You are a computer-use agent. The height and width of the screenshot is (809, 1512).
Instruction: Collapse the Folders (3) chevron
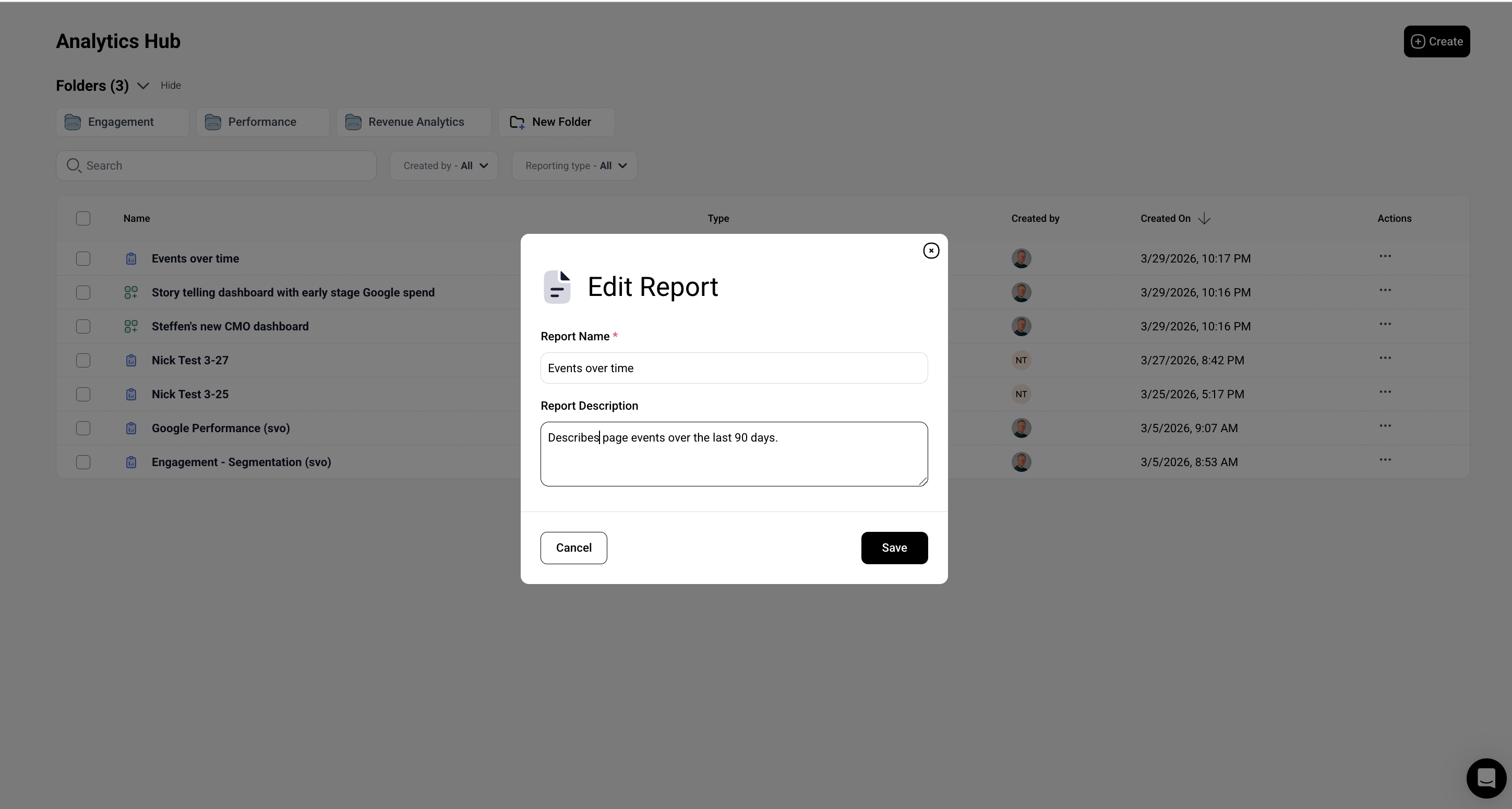point(142,86)
